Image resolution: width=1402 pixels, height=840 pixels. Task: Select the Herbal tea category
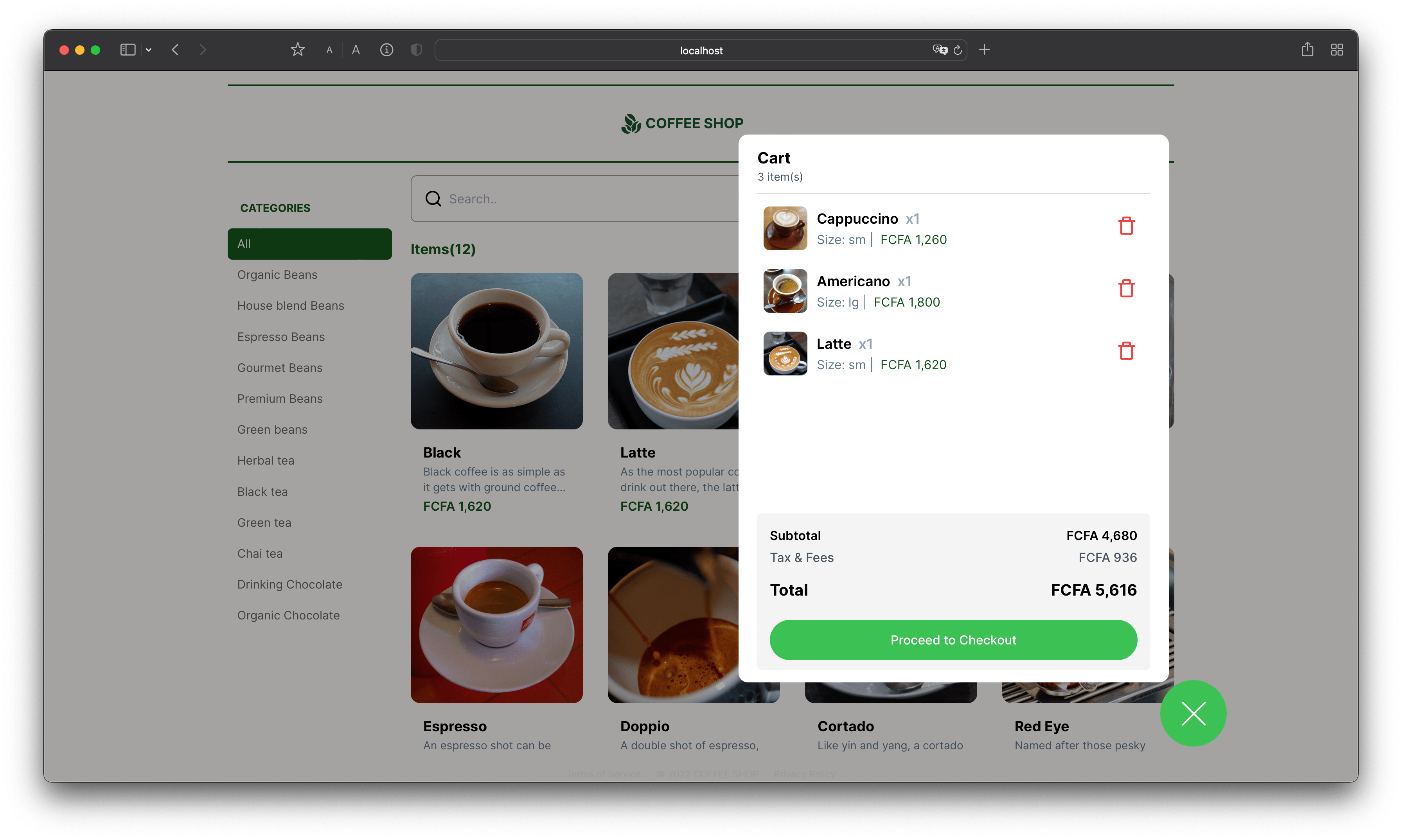(x=266, y=460)
